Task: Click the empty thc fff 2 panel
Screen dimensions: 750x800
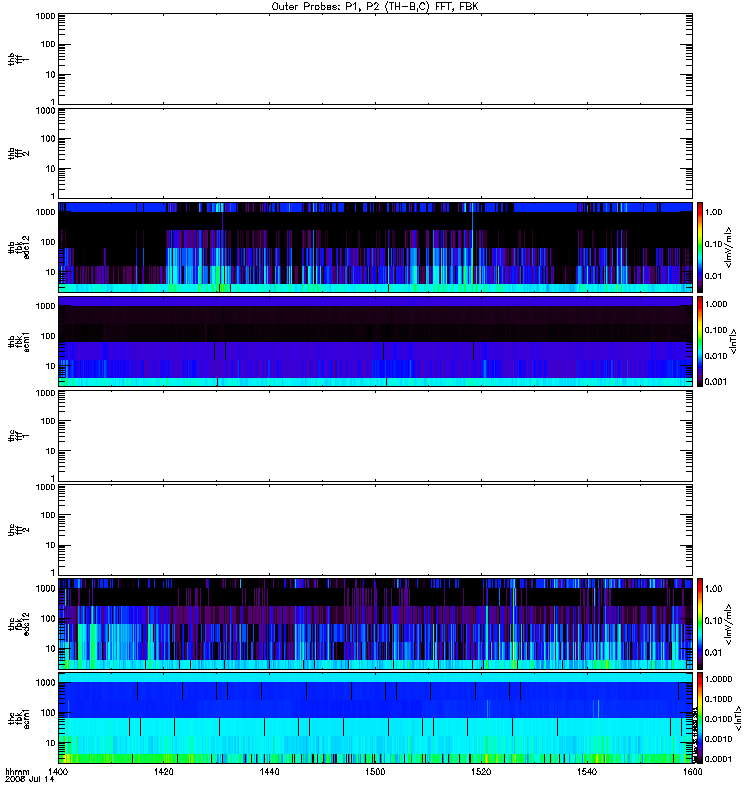Action: (x=376, y=530)
